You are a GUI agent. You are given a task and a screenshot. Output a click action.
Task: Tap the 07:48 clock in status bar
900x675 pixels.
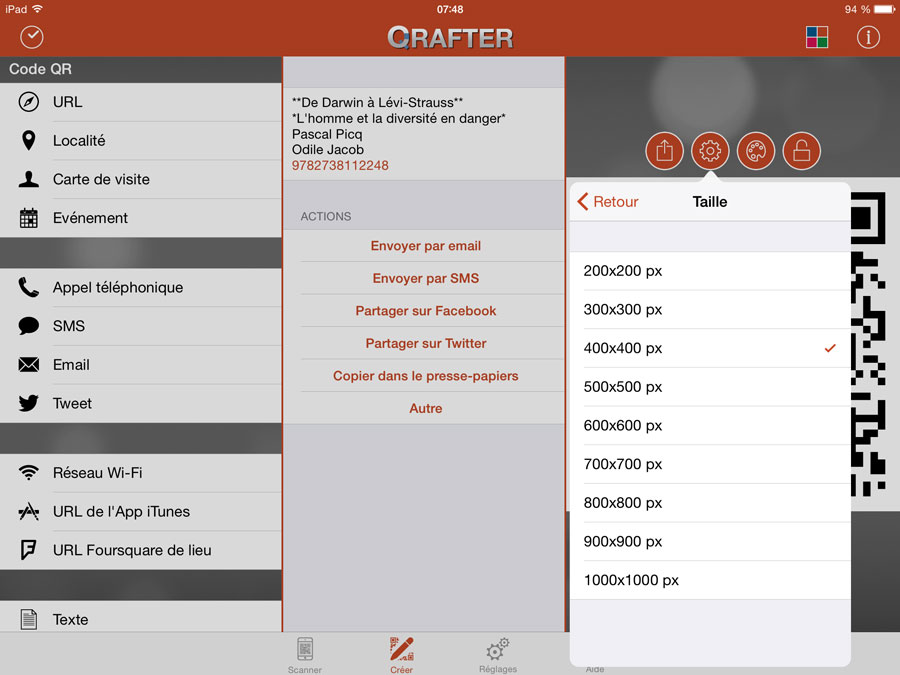450,9
